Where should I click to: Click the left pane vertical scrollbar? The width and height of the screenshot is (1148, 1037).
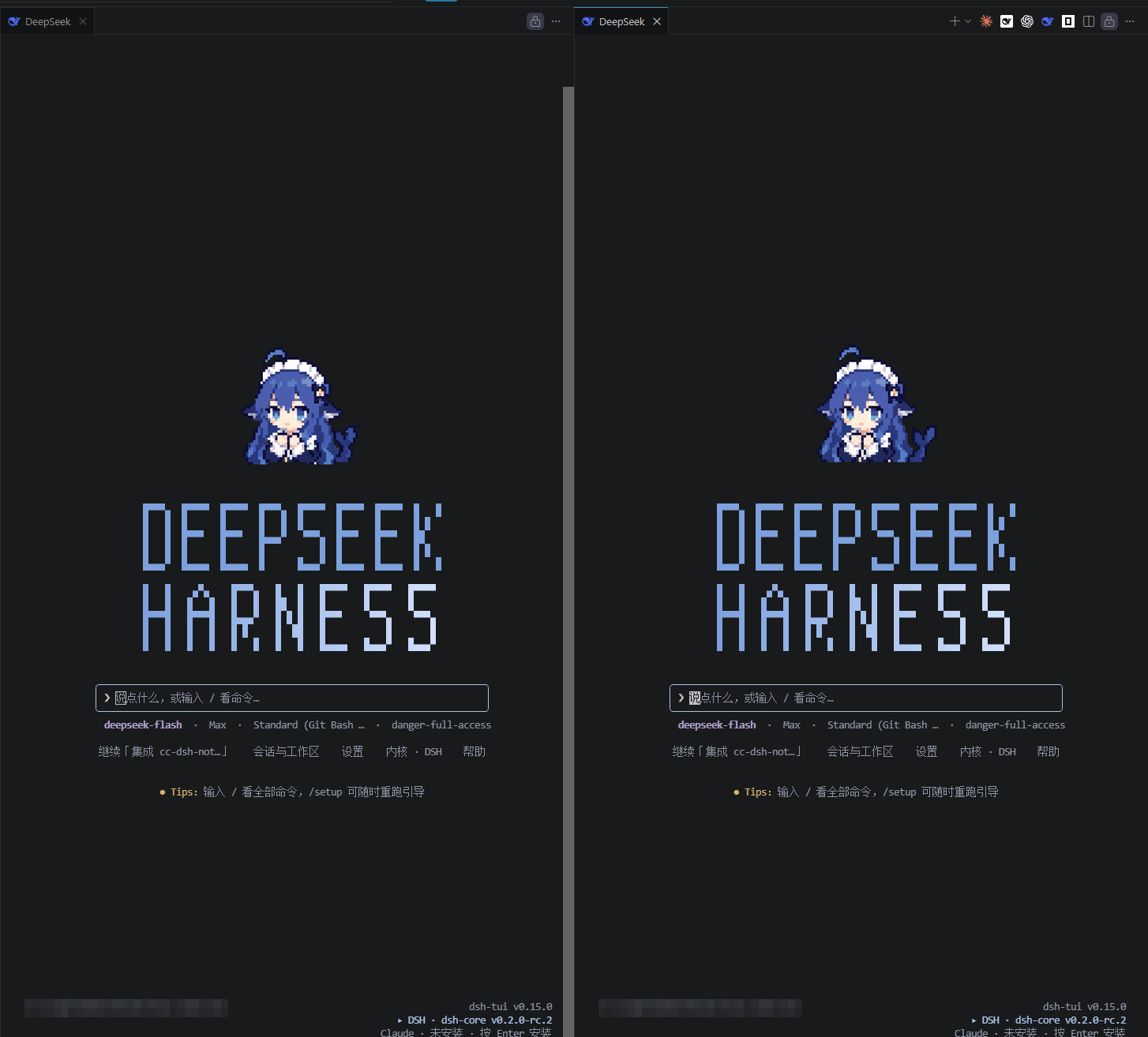click(x=568, y=562)
